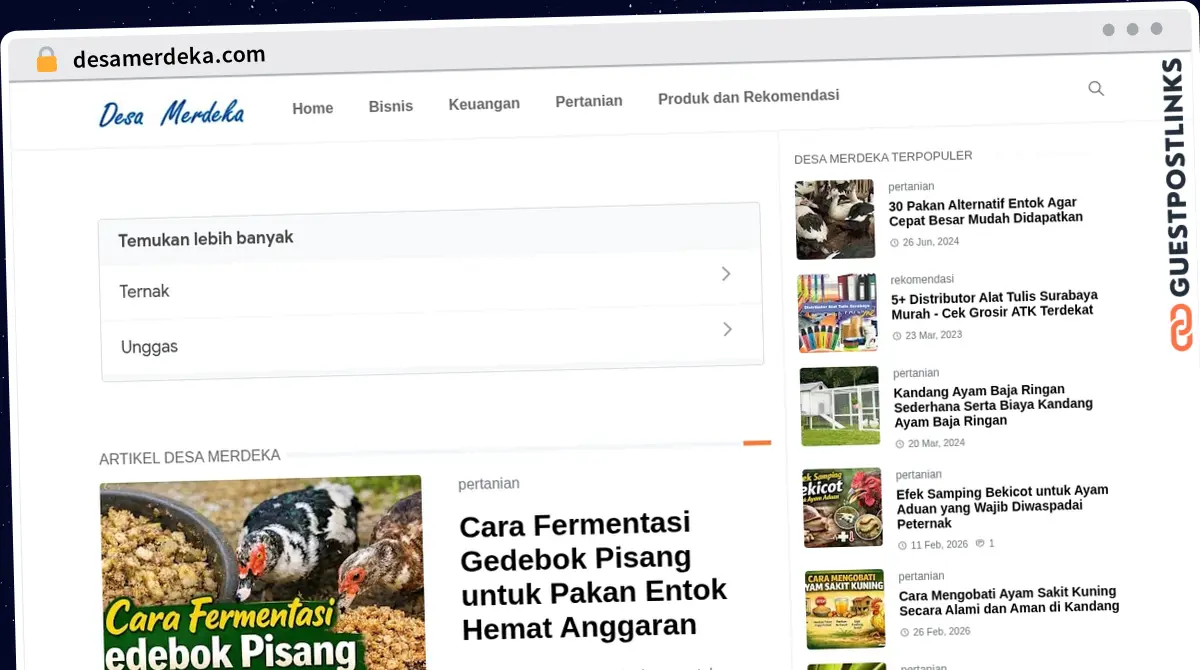Click the pertanian label above Kandang Ayam
The width and height of the screenshot is (1200, 670).
[916, 373]
